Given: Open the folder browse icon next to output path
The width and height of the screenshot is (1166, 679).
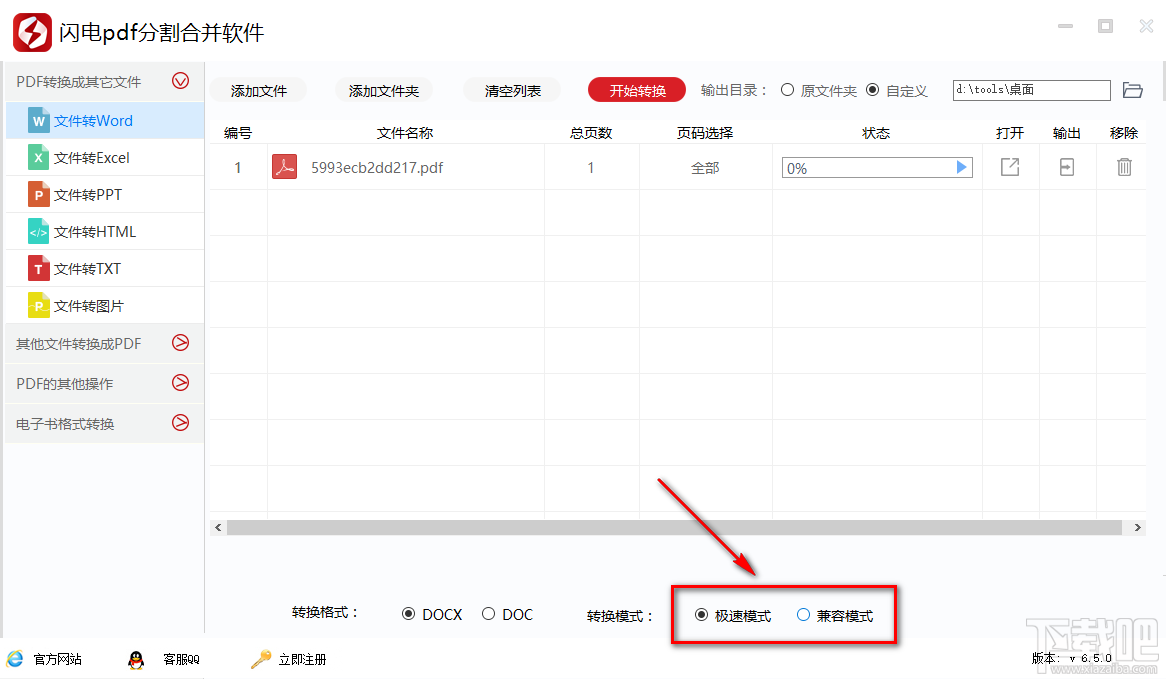Looking at the screenshot, I should point(1132,89).
